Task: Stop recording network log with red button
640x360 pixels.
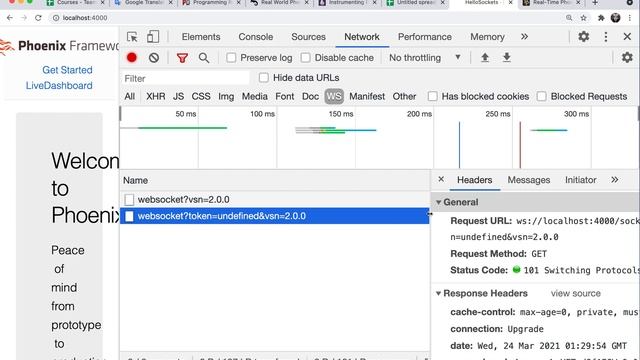Action: pyautogui.click(x=131, y=58)
